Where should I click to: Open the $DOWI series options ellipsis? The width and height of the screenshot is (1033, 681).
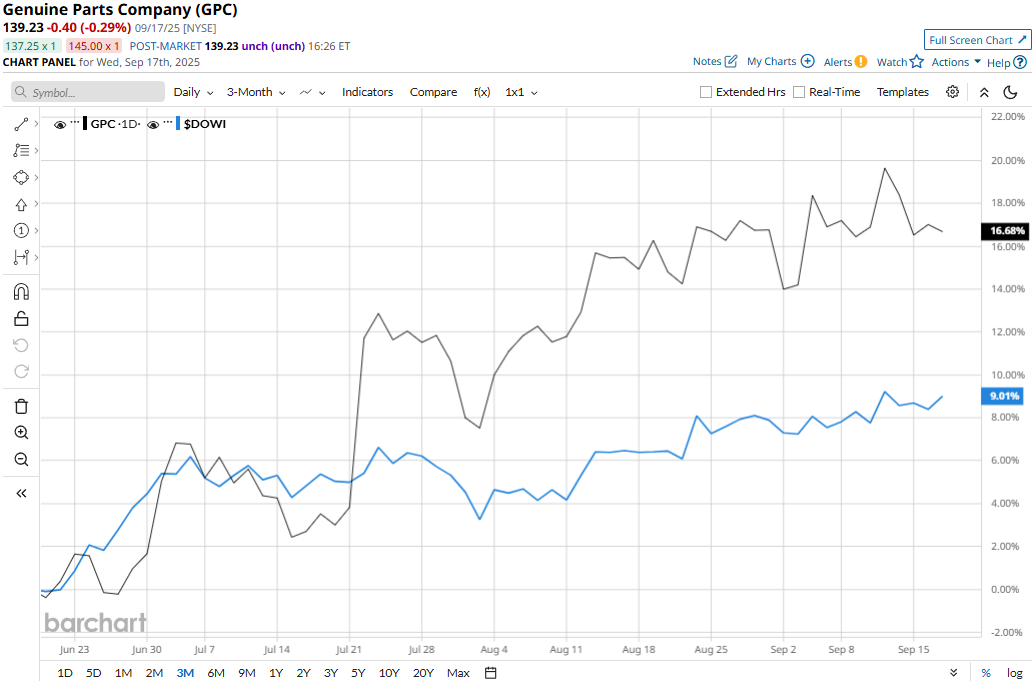[x=168, y=123]
